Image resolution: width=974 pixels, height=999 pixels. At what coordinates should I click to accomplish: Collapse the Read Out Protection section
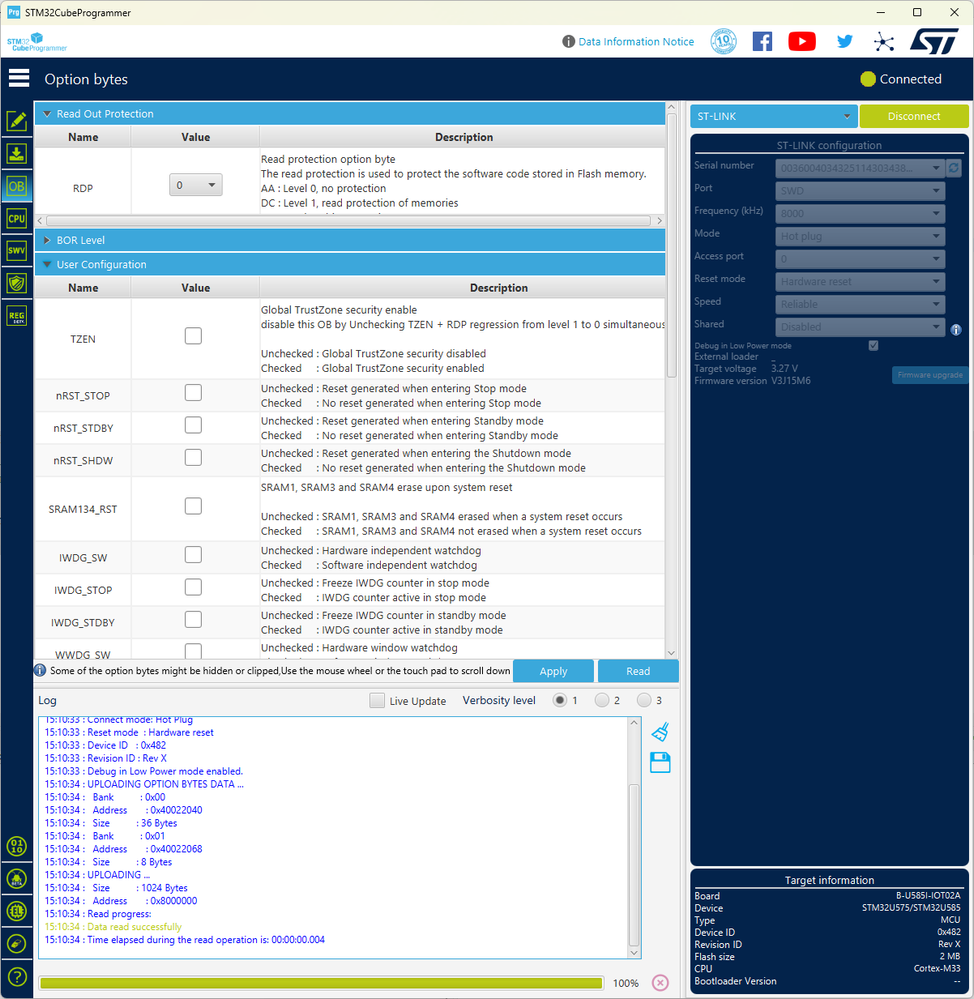[x=47, y=113]
